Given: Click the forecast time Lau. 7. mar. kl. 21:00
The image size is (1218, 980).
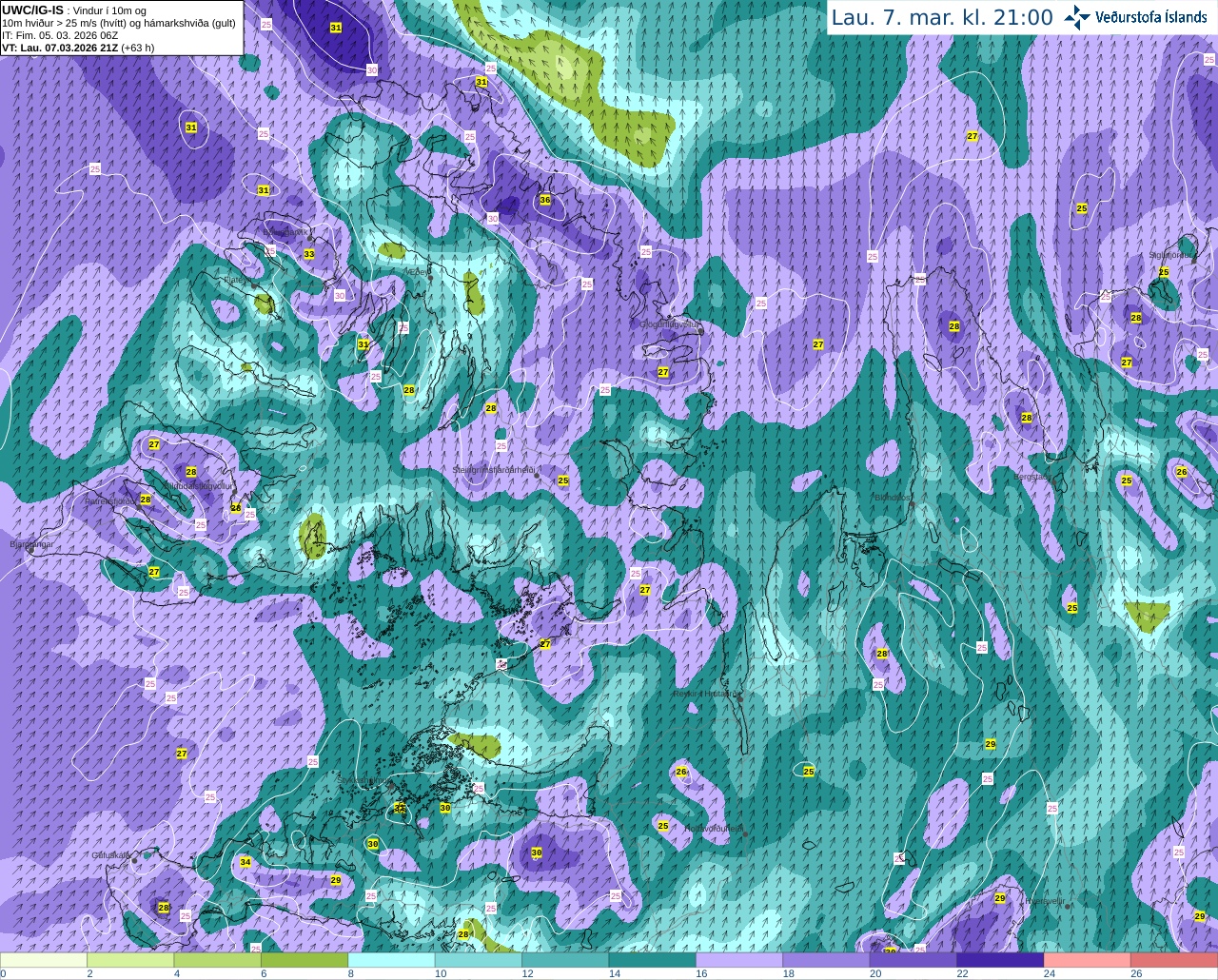Looking at the screenshot, I should coord(942,17).
